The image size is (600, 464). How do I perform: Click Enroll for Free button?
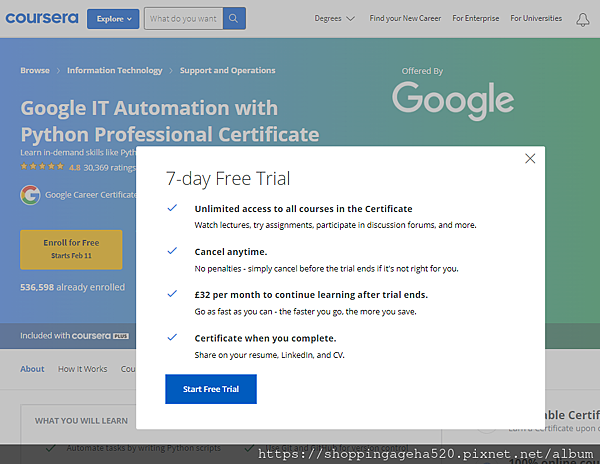71,249
